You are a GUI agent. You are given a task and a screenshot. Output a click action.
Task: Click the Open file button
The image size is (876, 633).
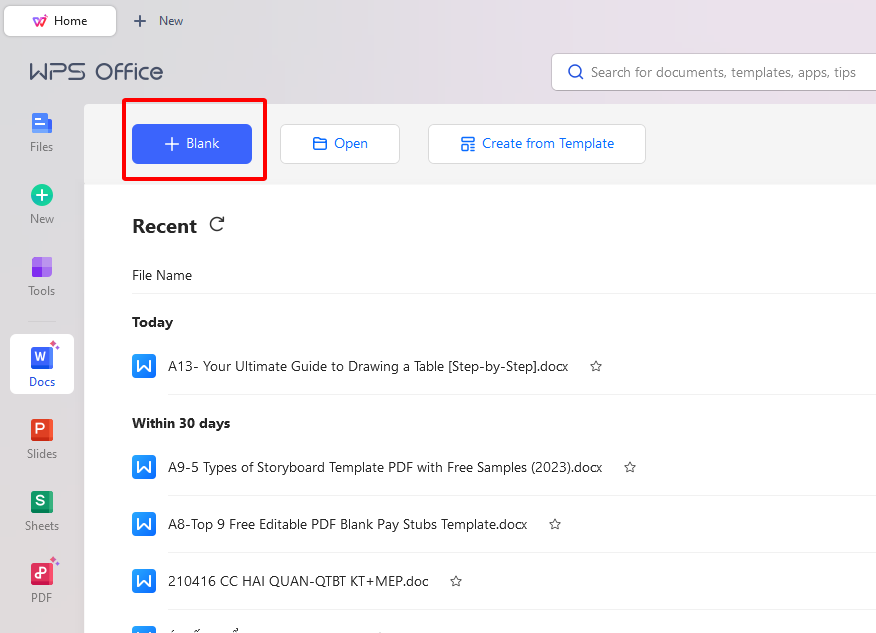click(x=340, y=144)
